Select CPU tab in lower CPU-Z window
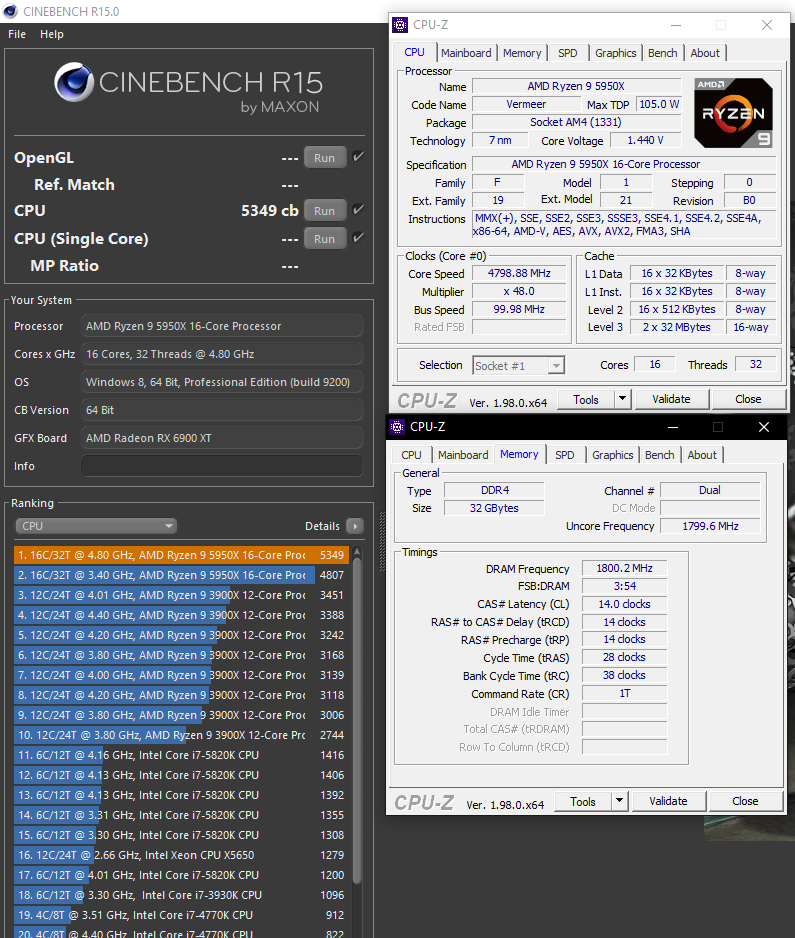 tap(411, 455)
